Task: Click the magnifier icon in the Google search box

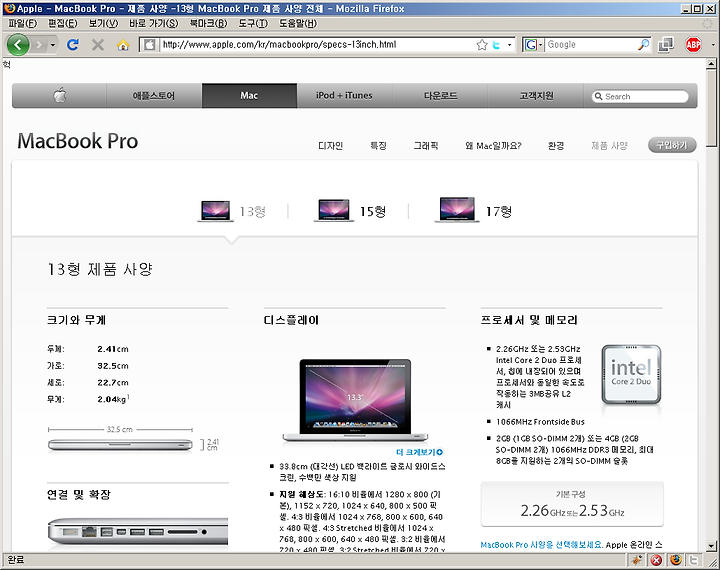Action: (644, 45)
